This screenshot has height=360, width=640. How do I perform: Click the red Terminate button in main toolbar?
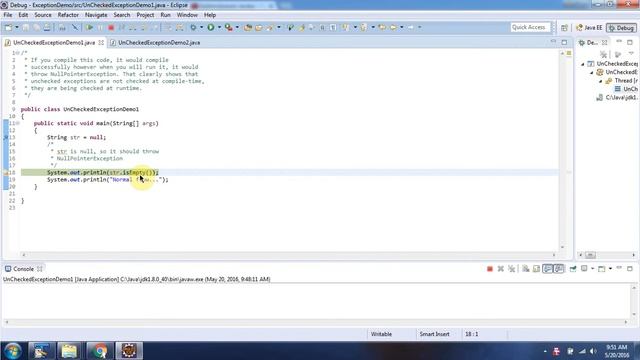[x=111, y=27]
